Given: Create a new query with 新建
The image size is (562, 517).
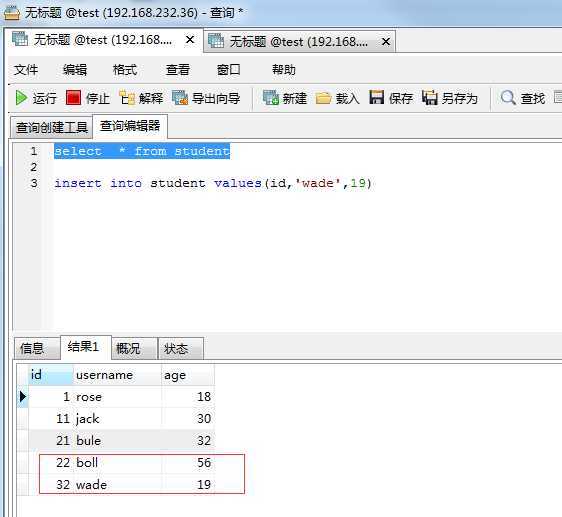Looking at the screenshot, I should (285, 98).
